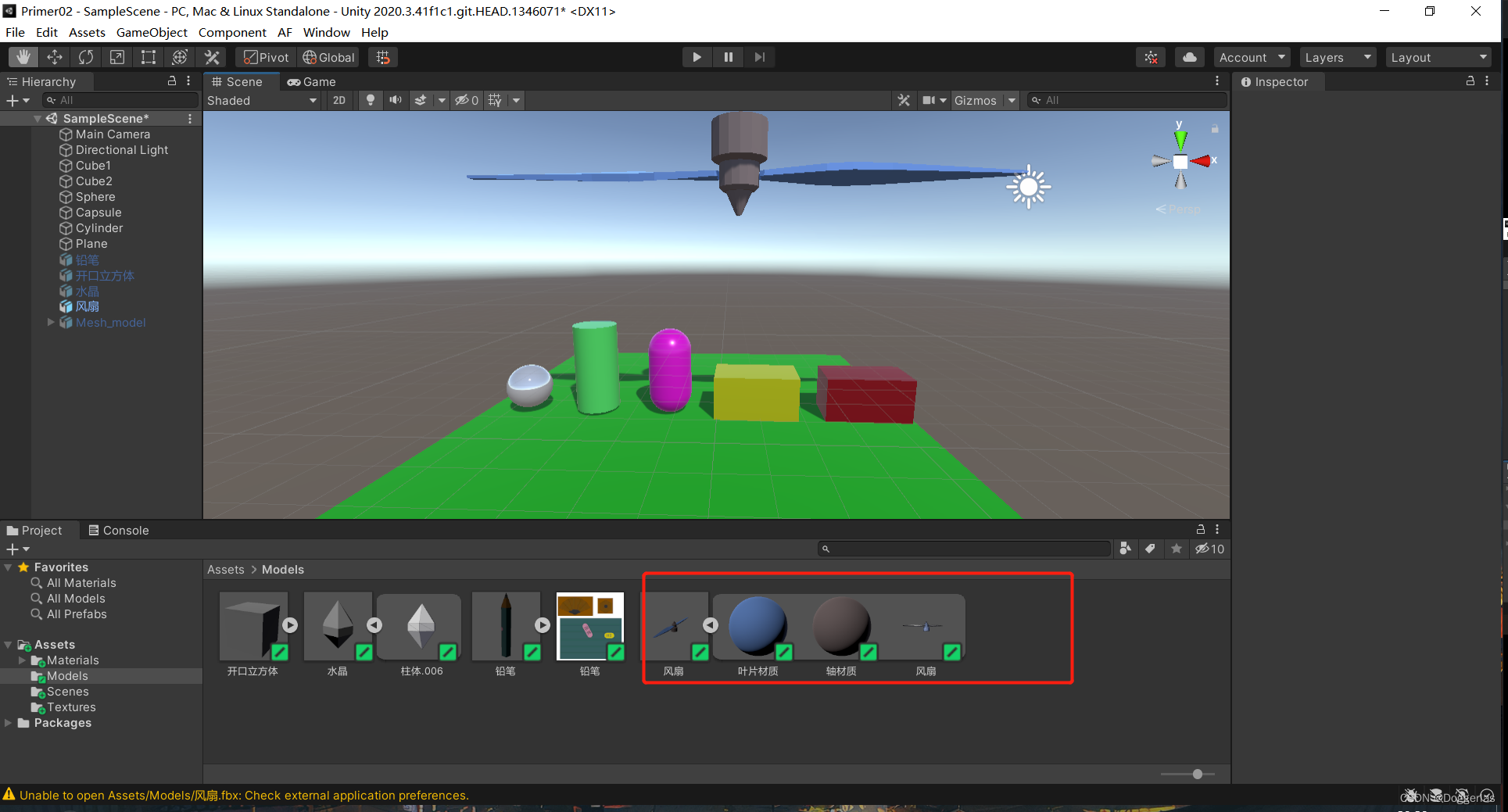Toggle 2D view mode
This screenshot has height=812, width=1508.
[x=339, y=100]
